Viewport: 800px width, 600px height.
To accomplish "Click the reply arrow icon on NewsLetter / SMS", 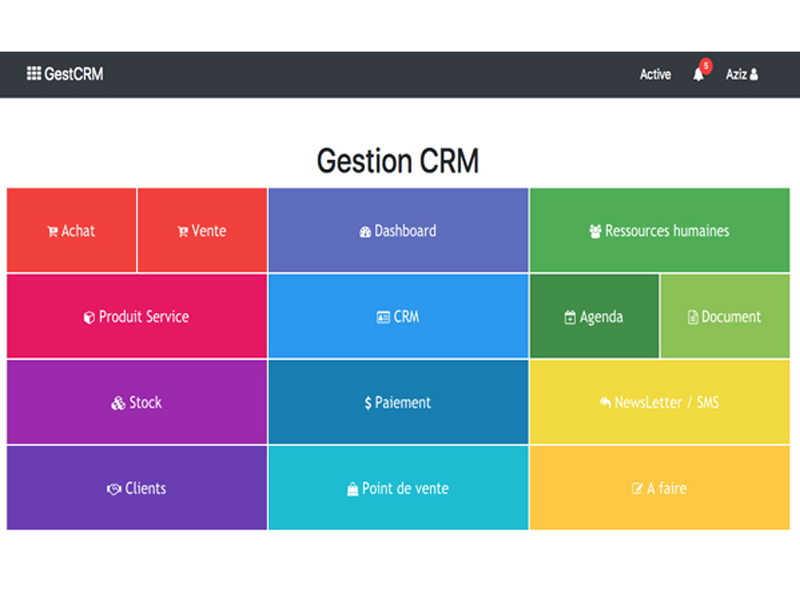I will [x=605, y=403].
